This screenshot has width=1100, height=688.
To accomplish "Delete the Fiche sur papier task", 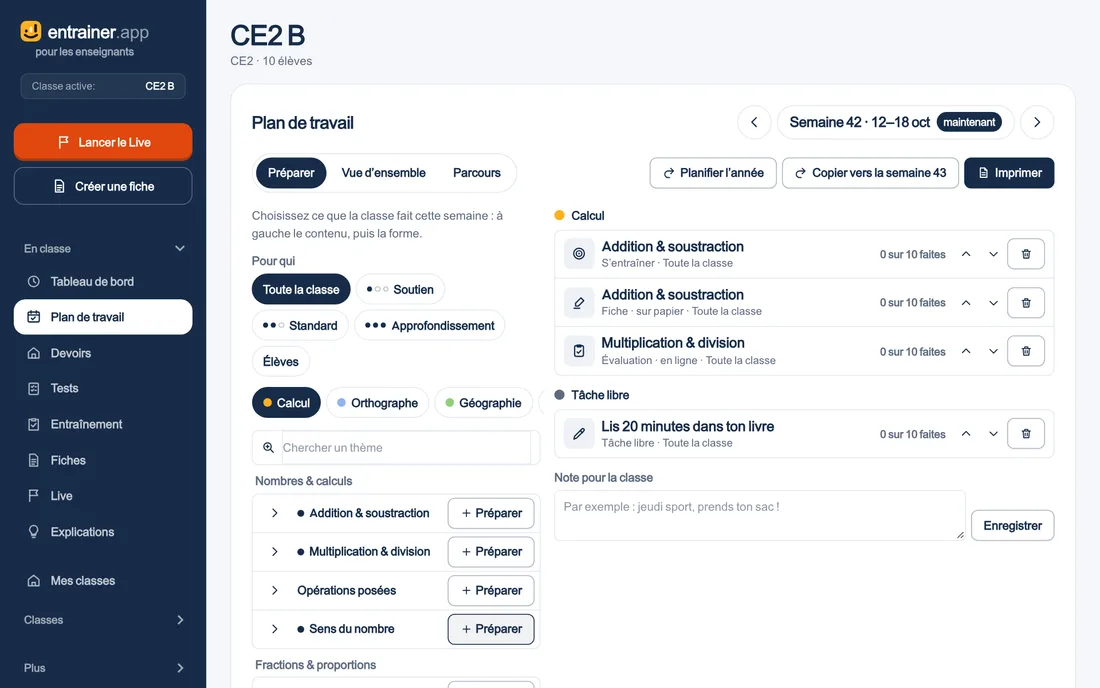I will [x=1026, y=303].
